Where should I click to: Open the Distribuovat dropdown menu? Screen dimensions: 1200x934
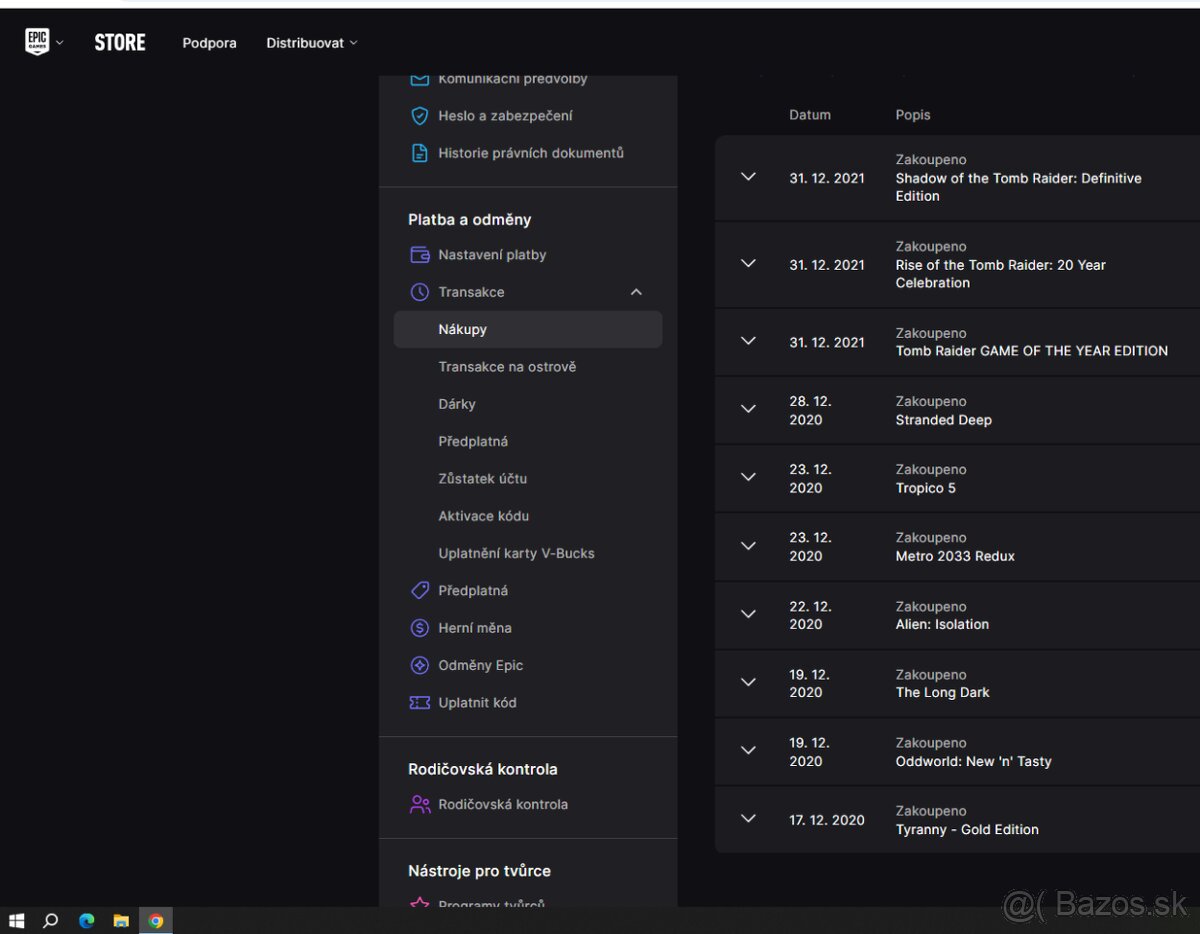tap(311, 43)
